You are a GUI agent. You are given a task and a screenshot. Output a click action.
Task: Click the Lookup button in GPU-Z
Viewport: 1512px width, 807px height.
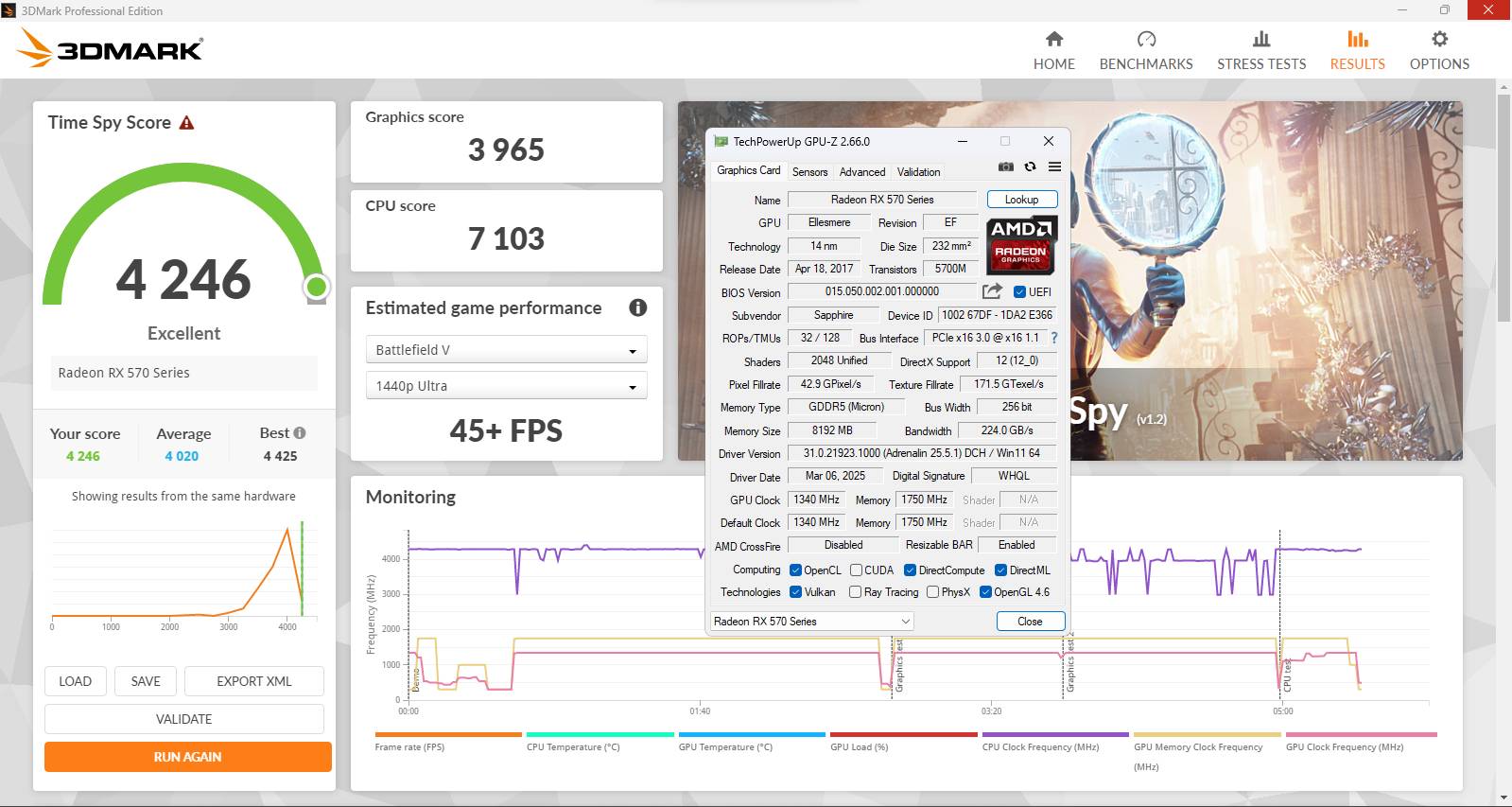1021,200
